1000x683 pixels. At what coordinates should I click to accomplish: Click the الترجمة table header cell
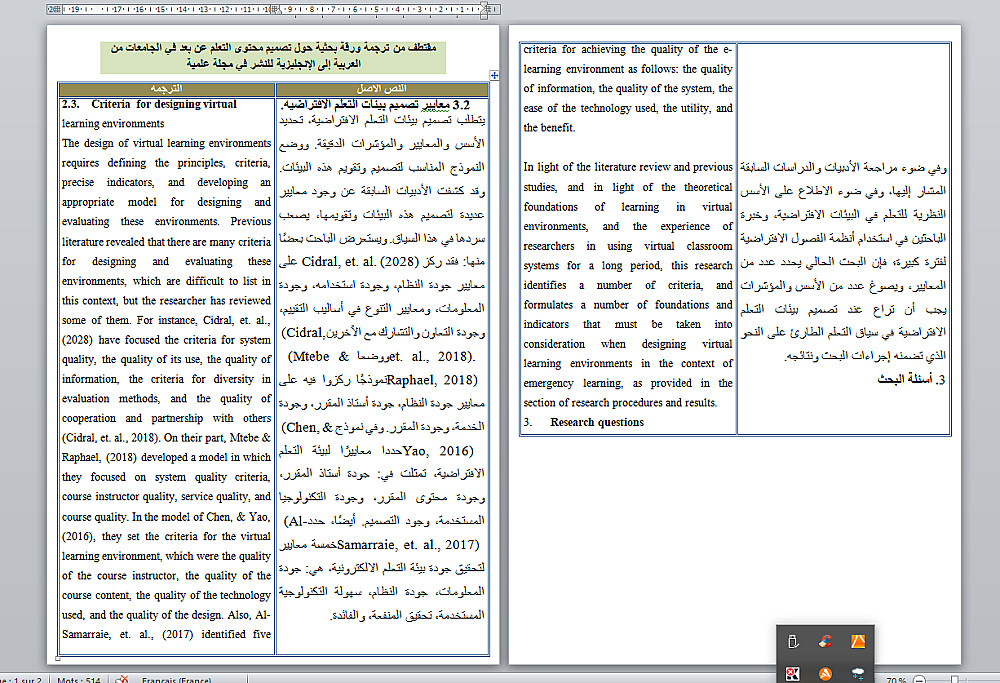tap(166, 89)
